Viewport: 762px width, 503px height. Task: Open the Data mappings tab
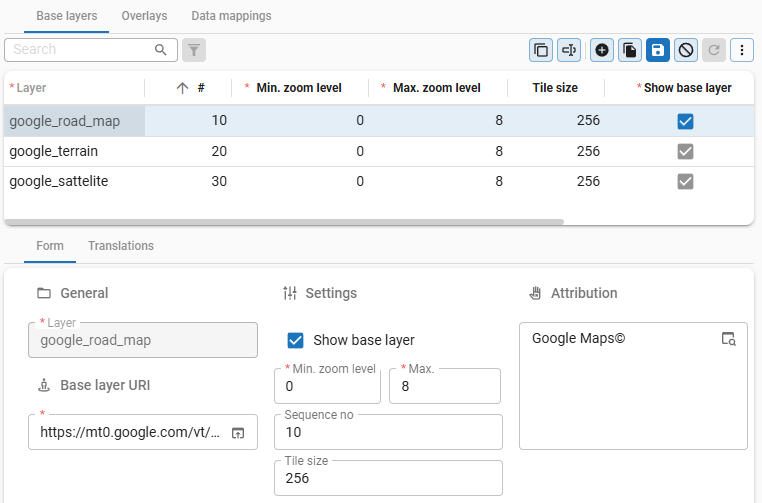[x=231, y=16]
